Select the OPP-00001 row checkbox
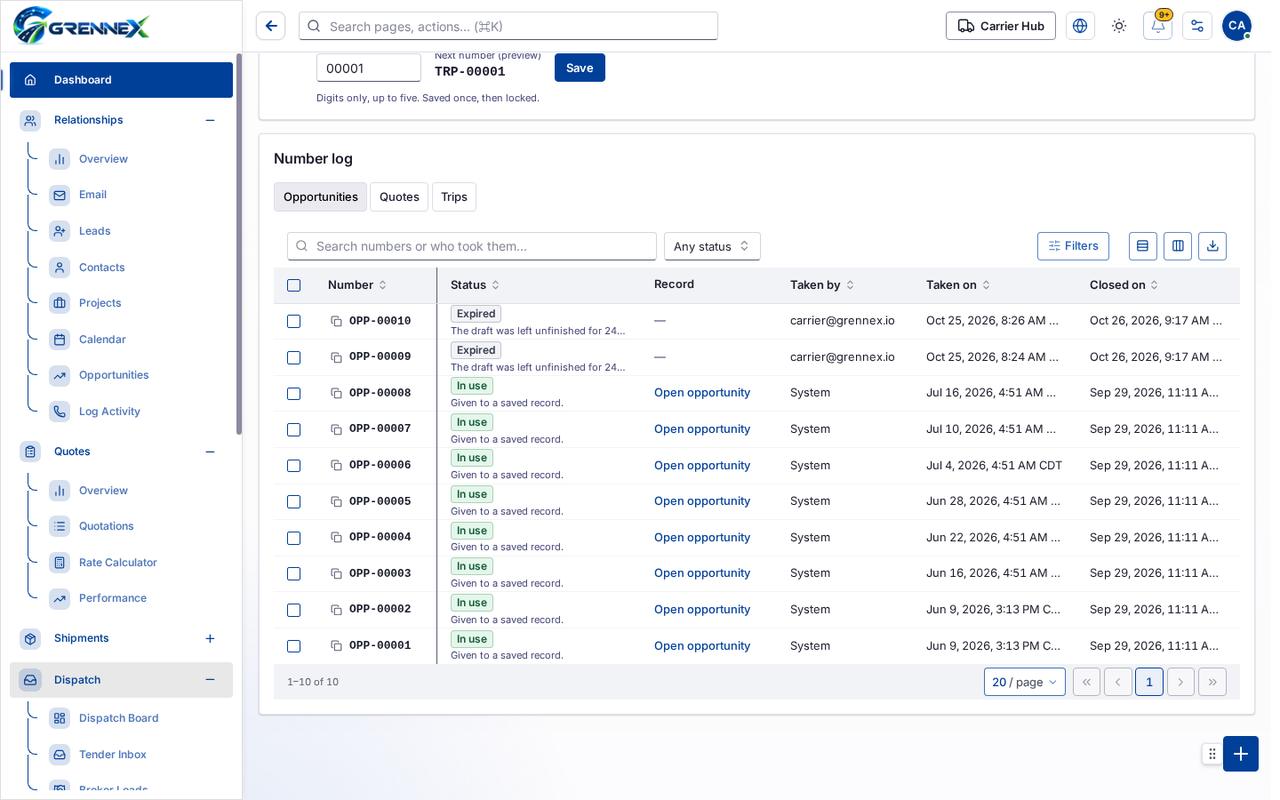1280x800 pixels. 294,646
